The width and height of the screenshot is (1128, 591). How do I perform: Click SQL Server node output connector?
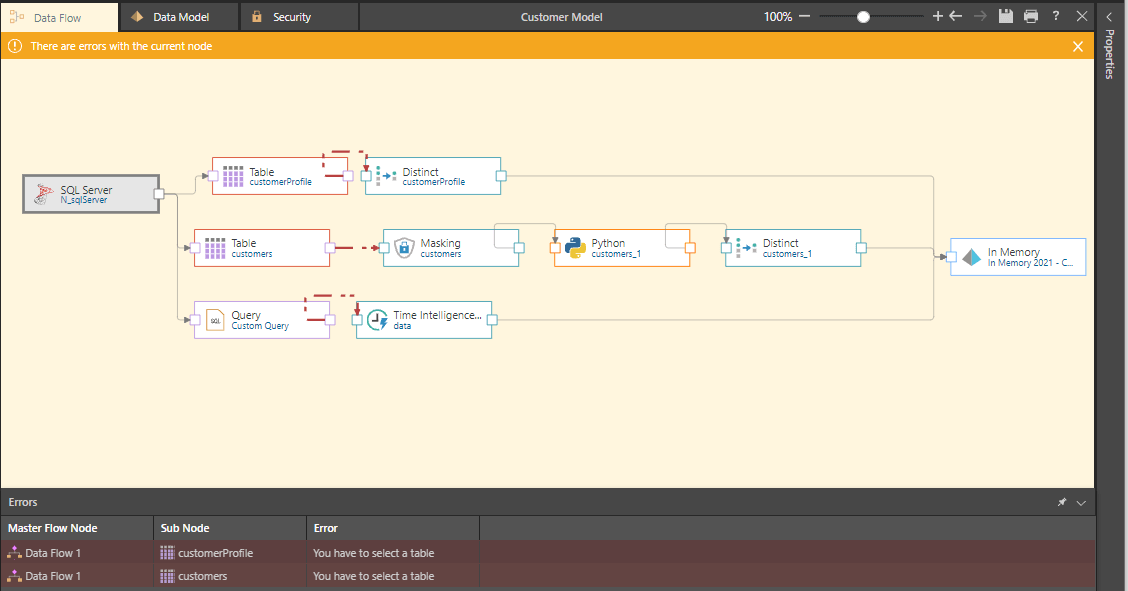pos(159,194)
